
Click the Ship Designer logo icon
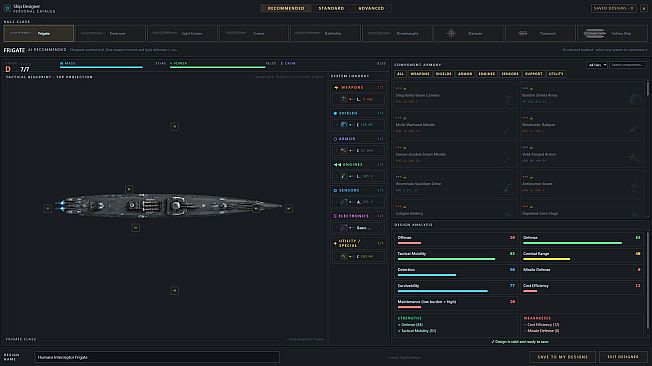click(7, 8)
